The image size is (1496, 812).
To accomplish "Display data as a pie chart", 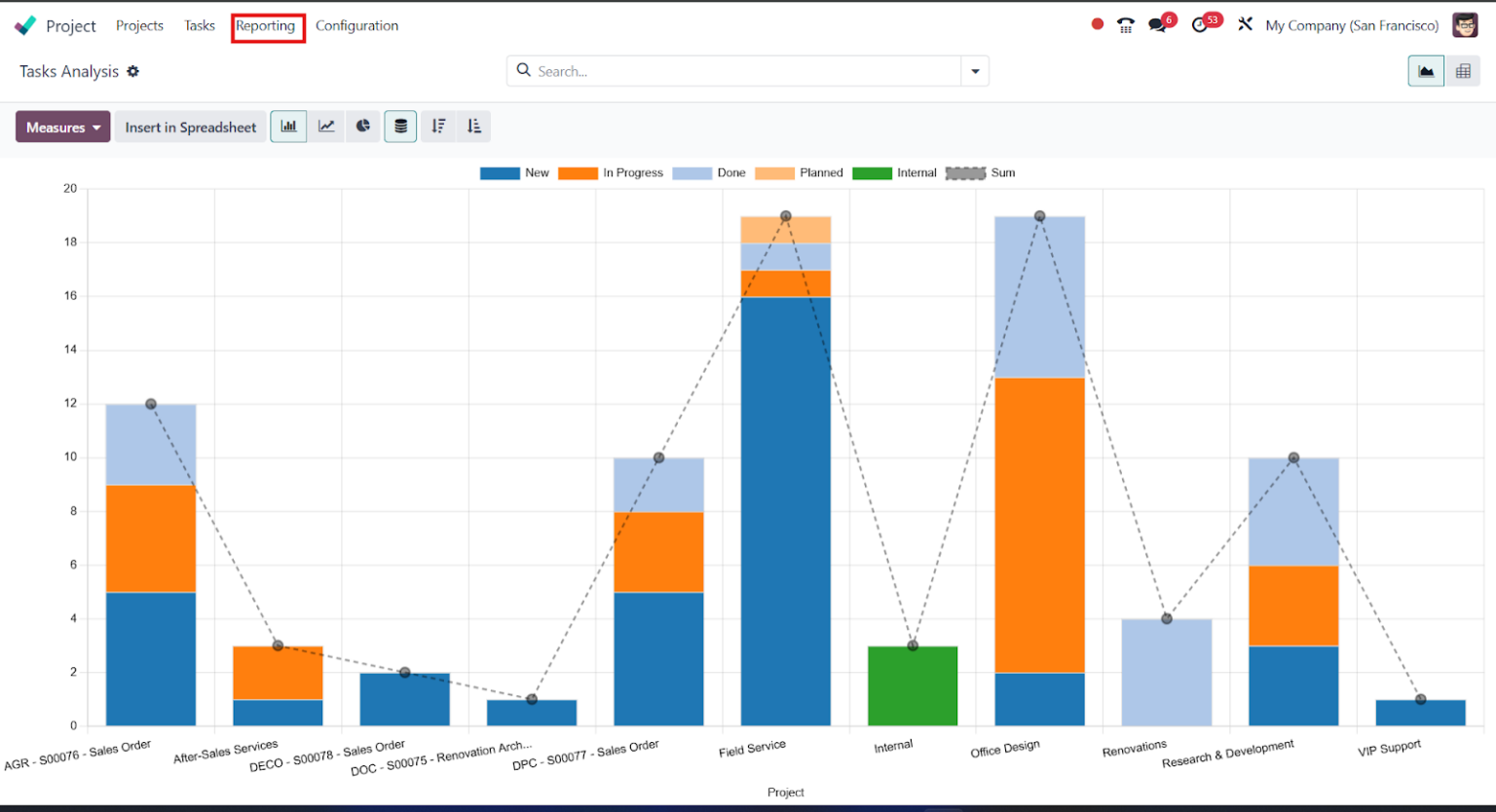I will (362, 126).
